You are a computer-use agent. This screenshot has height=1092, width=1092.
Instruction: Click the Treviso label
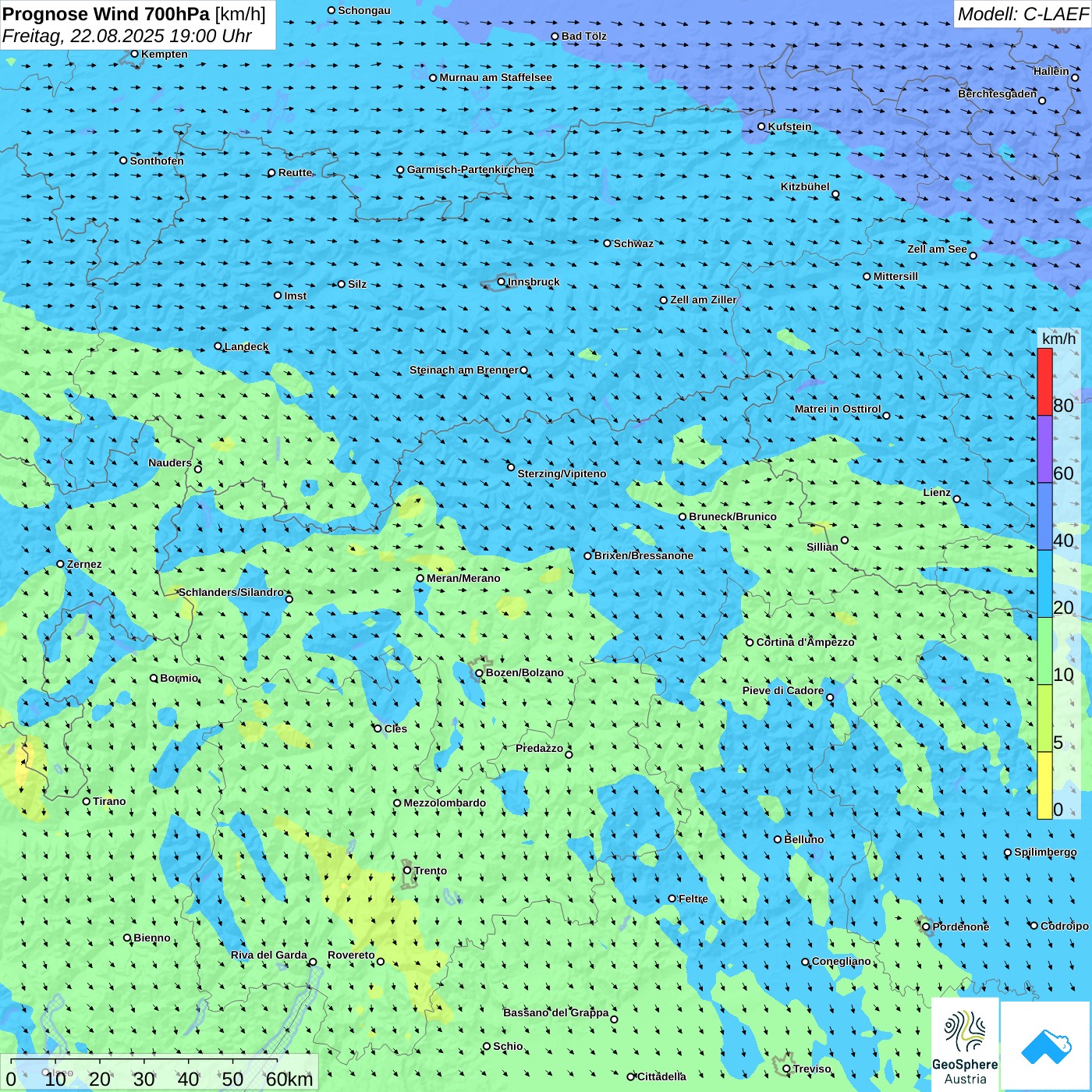click(x=812, y=1069)
